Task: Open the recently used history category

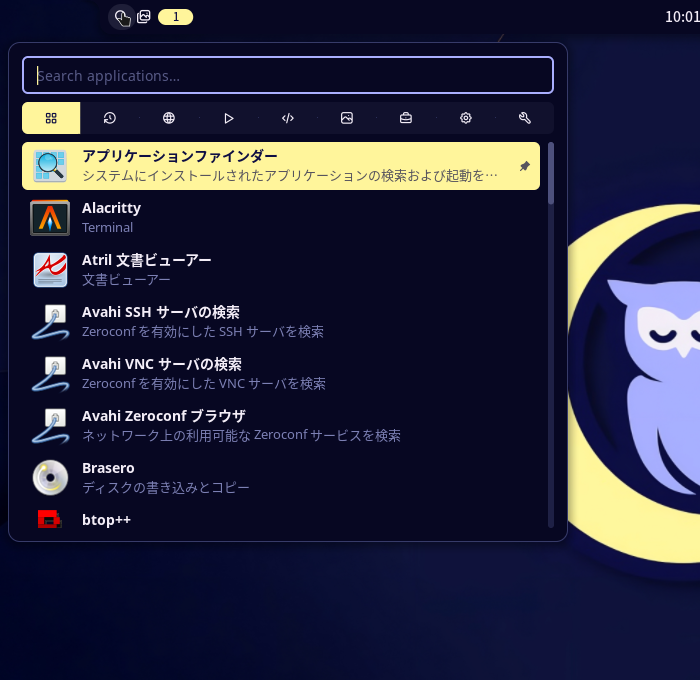Action: [x=110, y=118]
